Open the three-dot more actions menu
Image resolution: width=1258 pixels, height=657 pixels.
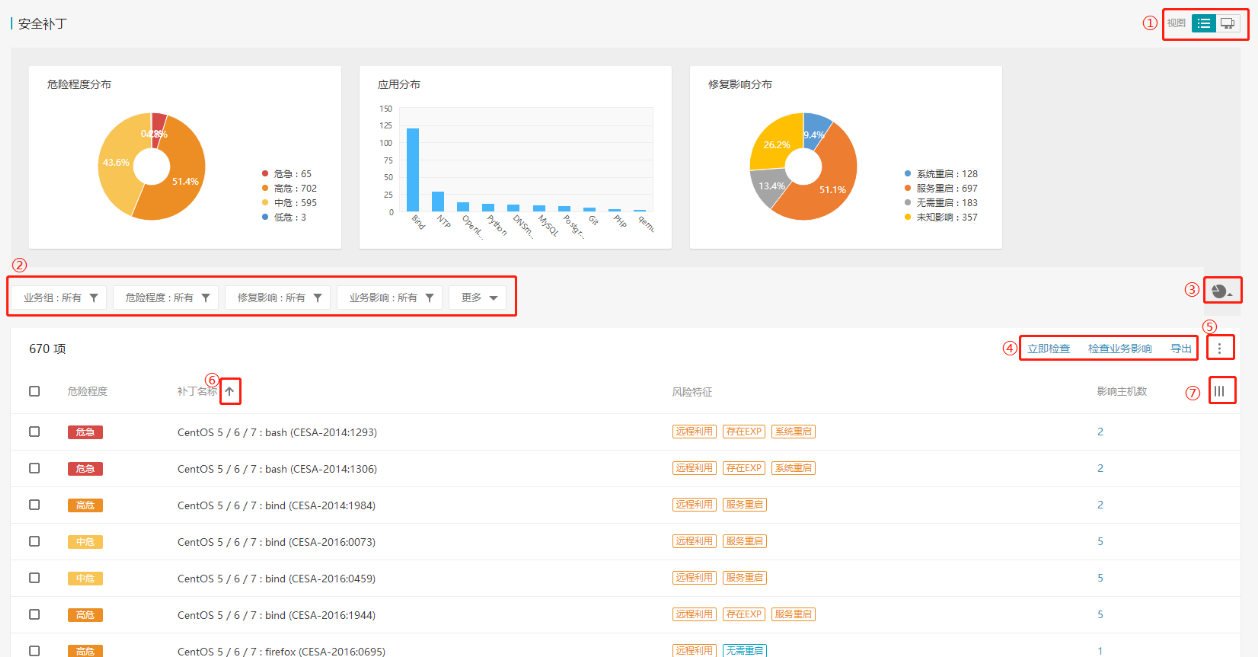pos(1219,348)
